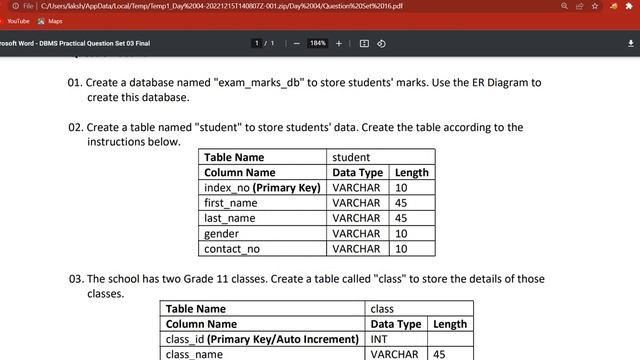Click the first_name cell
Image resolution: width=640 pixels, height=360 pixels.
pos(262,203)
